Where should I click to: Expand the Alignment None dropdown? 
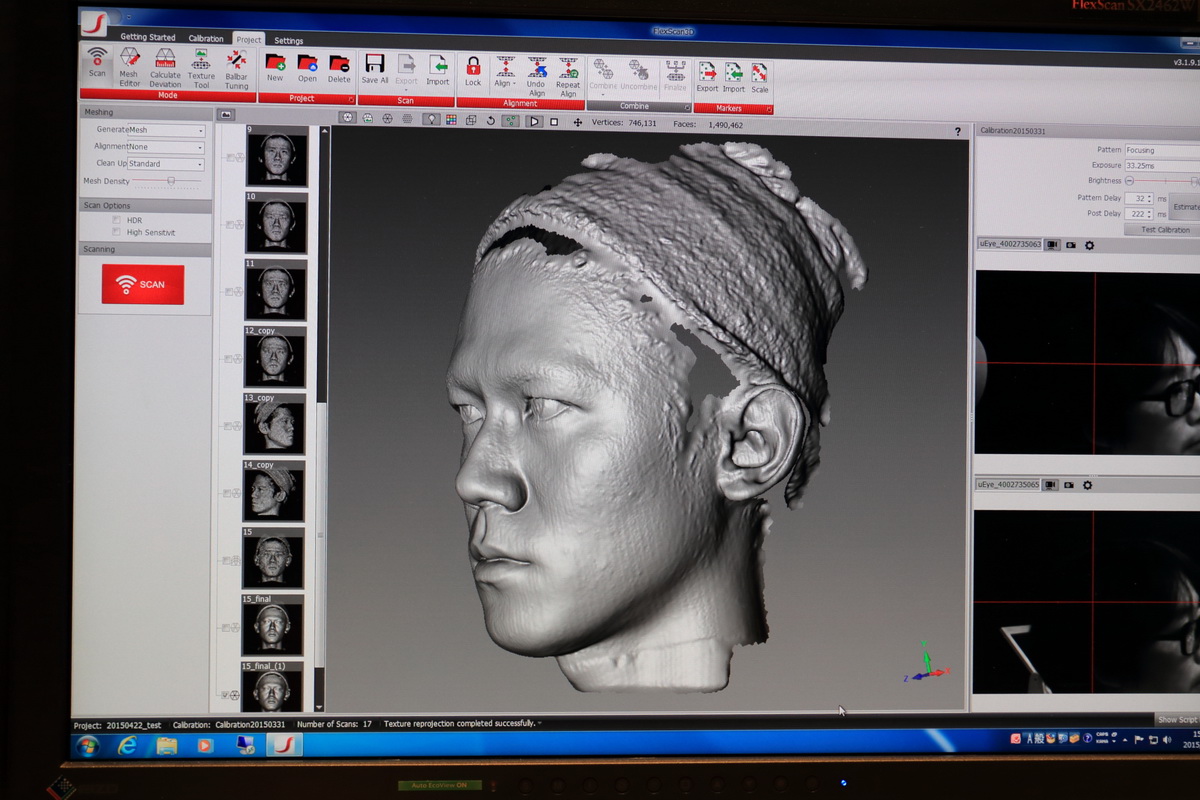pyautogui.click(x=166, y=147)
